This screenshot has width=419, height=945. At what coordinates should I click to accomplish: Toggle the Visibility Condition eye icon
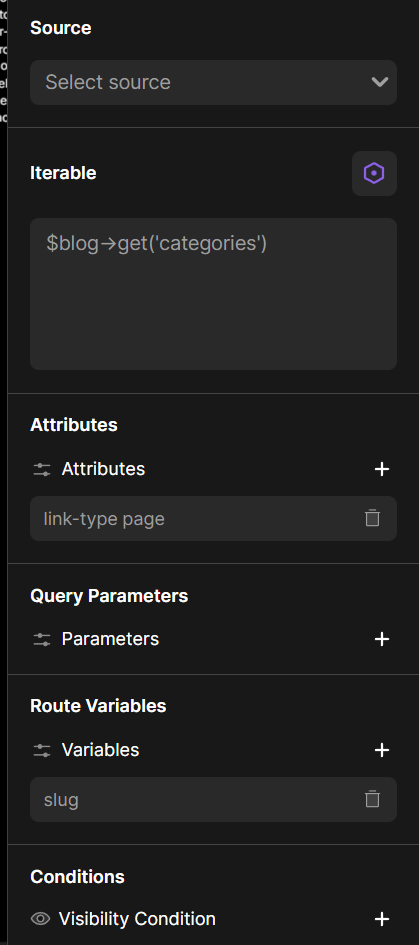40,919
